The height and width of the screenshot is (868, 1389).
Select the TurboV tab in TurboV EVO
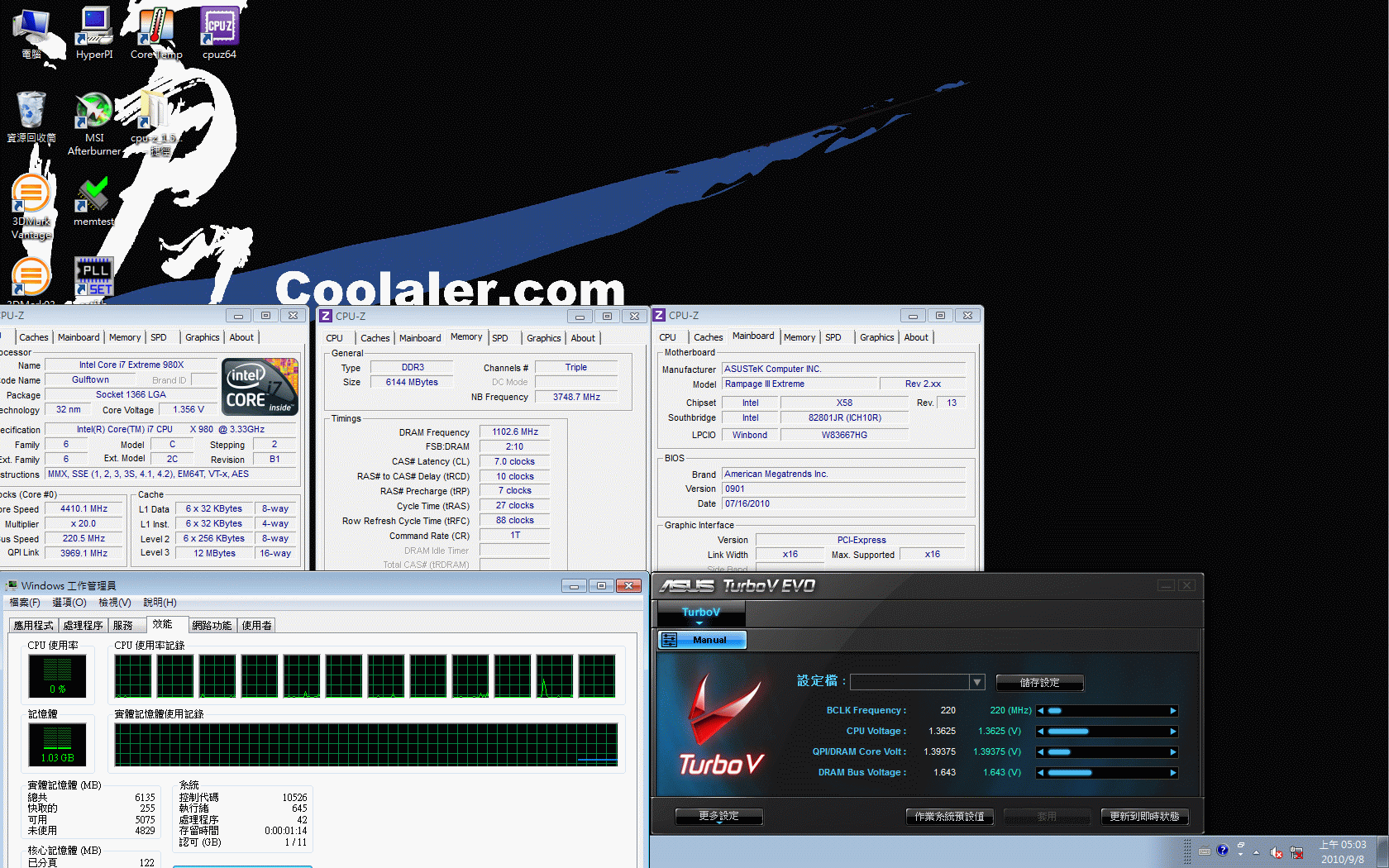(x=701, y=613)
